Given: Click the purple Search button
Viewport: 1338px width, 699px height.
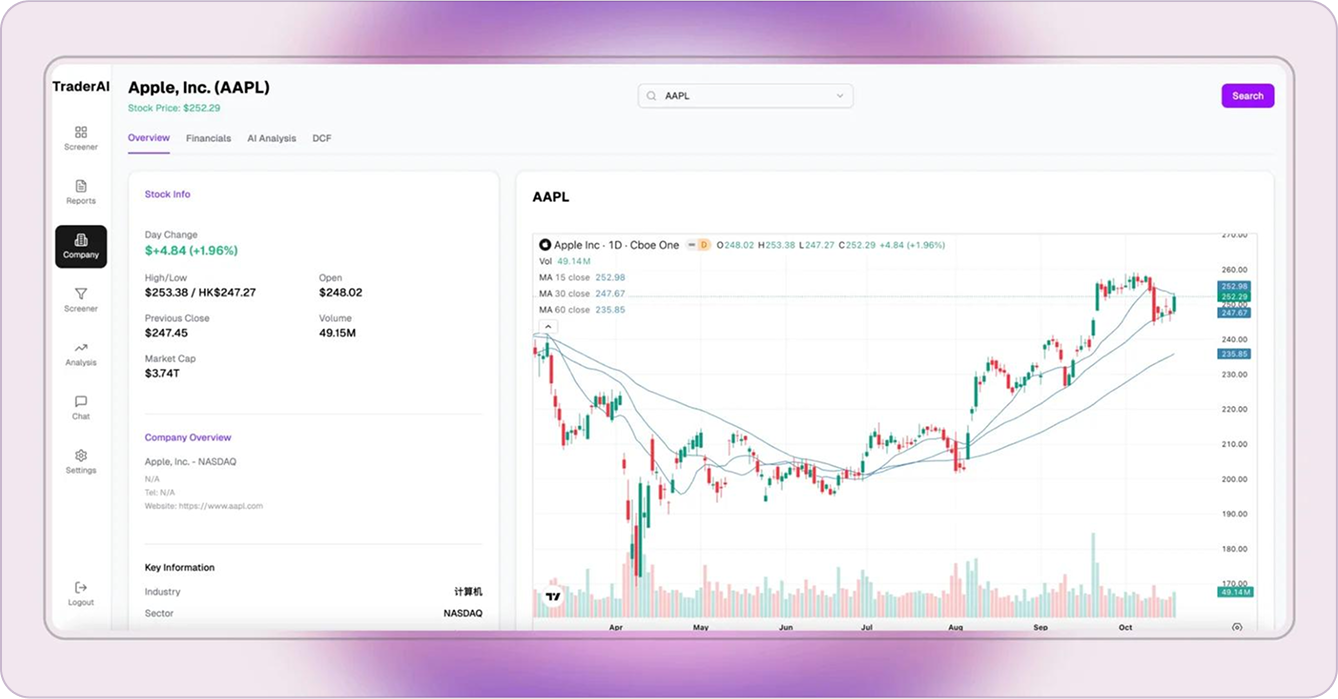Looking at the screenshot, I should click(x=1247, y=96).
